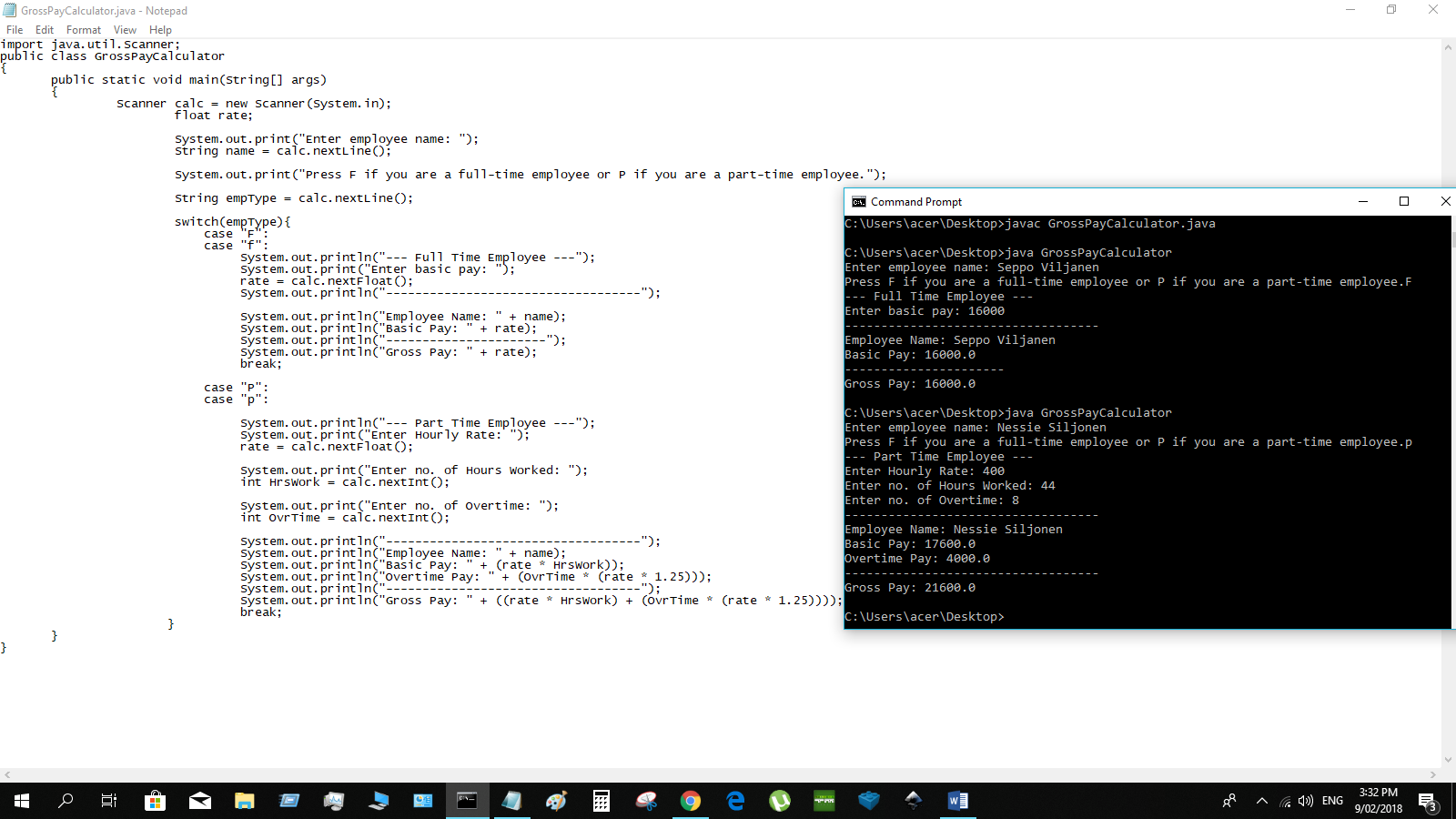Switch to the Notepad taskbar button

click(x=511, y=801)
